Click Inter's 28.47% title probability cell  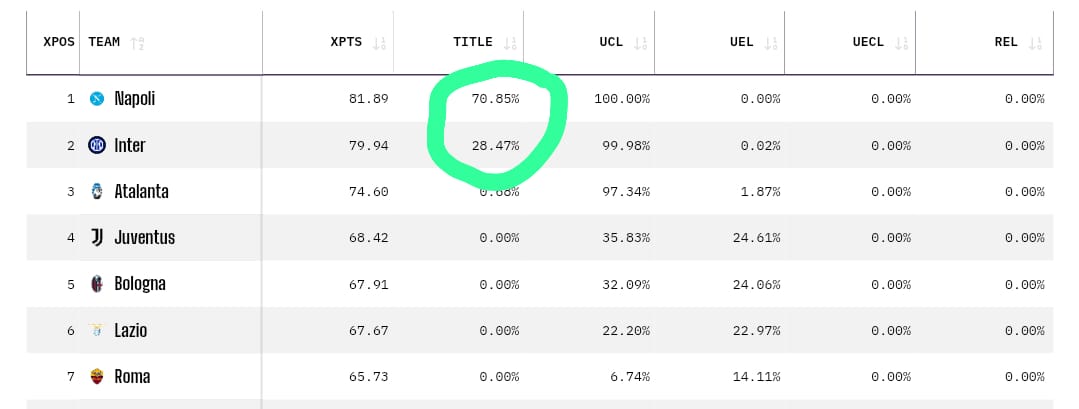pyautogui.click(x=495, y=146)
